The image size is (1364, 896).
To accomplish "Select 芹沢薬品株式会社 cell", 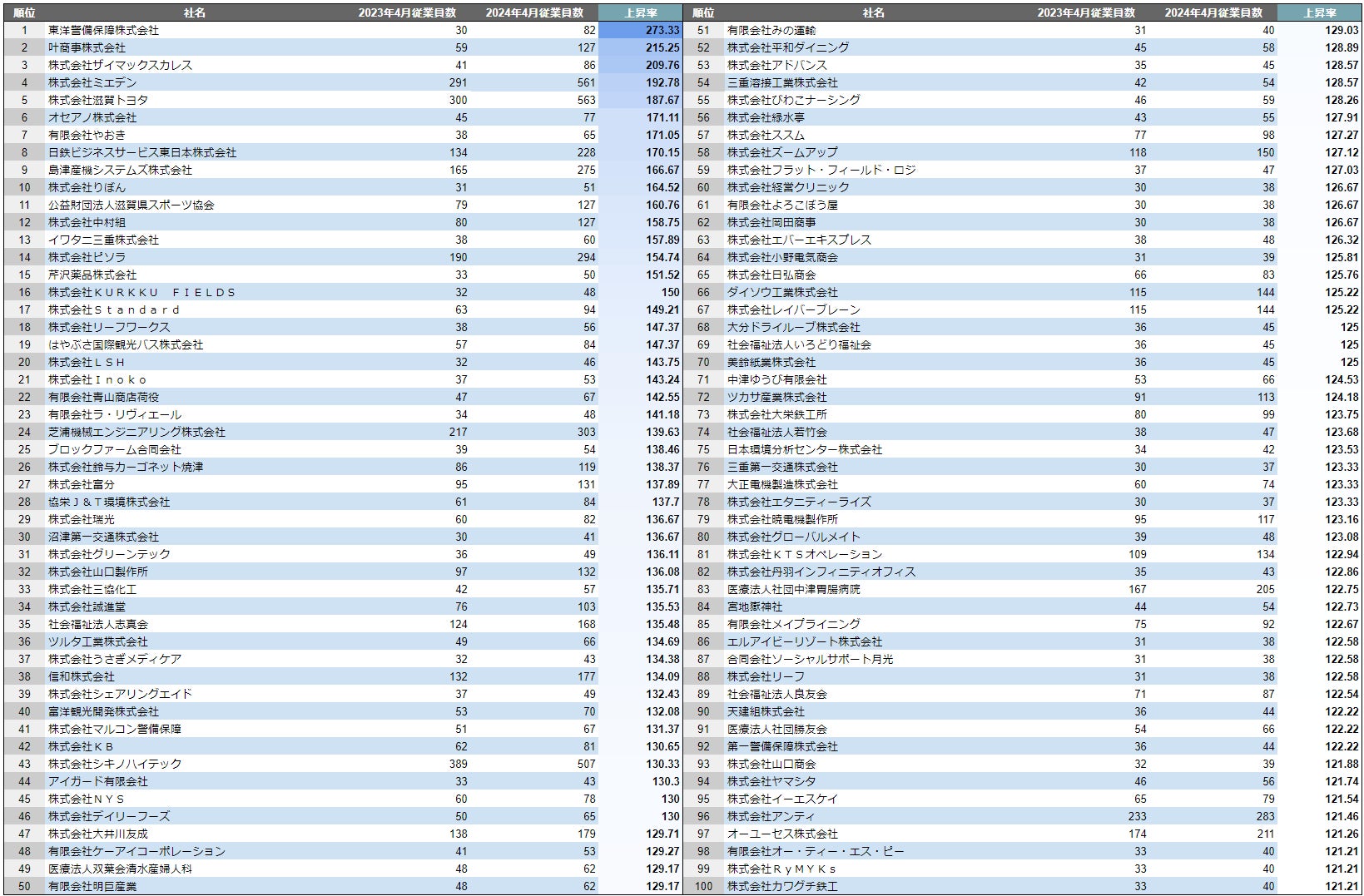I will click(x=92, y=275).
